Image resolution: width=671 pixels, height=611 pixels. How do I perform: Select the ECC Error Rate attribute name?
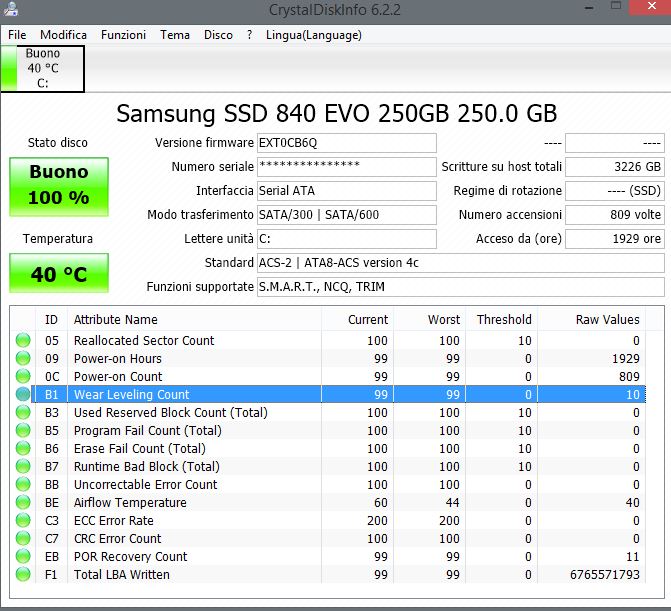coord(113,521)
